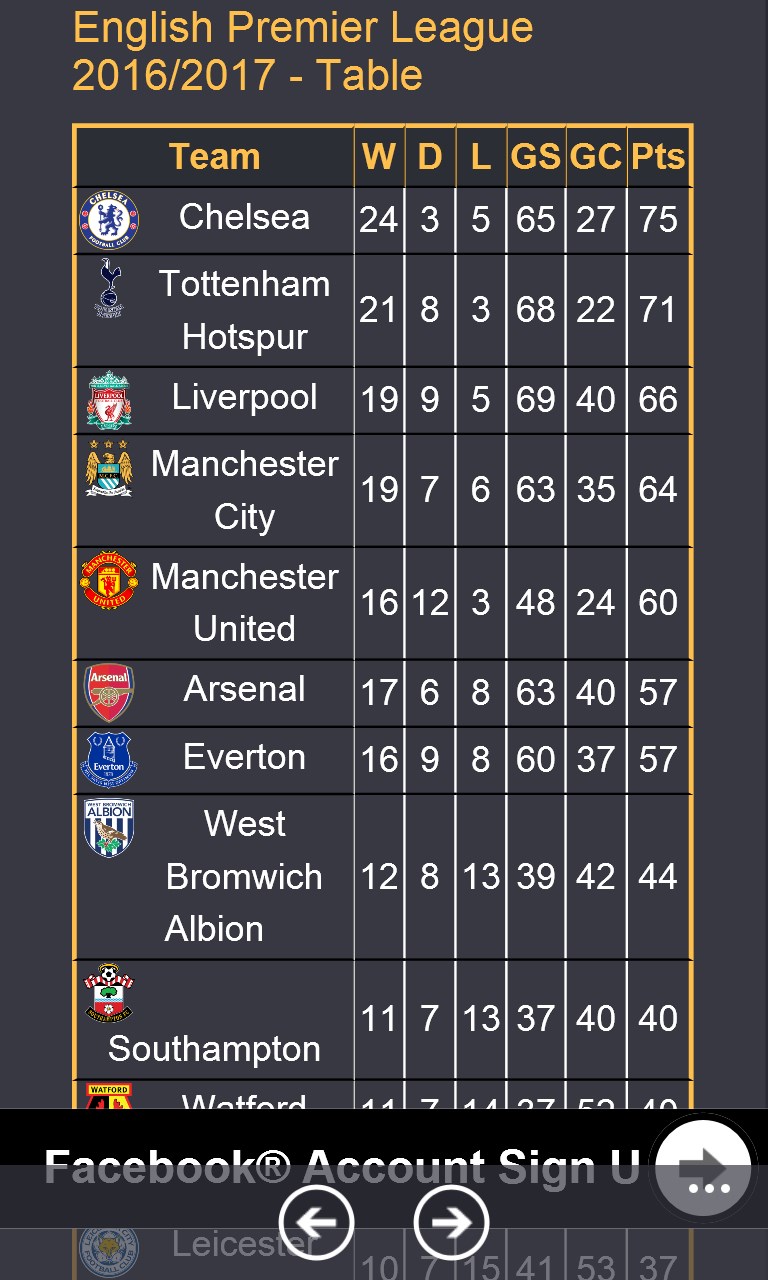This screenshot has height=1280, width=768.
Task: Tap the Tottenham Hotspur crest icon
Action: [x=108, y=287]
